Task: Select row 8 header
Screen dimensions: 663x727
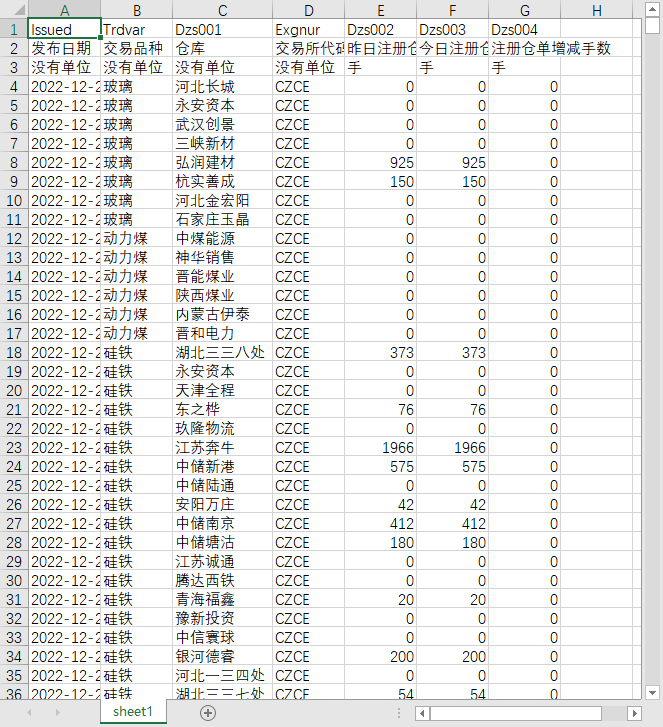Action: pyautogui.click(x=14, y=162)
